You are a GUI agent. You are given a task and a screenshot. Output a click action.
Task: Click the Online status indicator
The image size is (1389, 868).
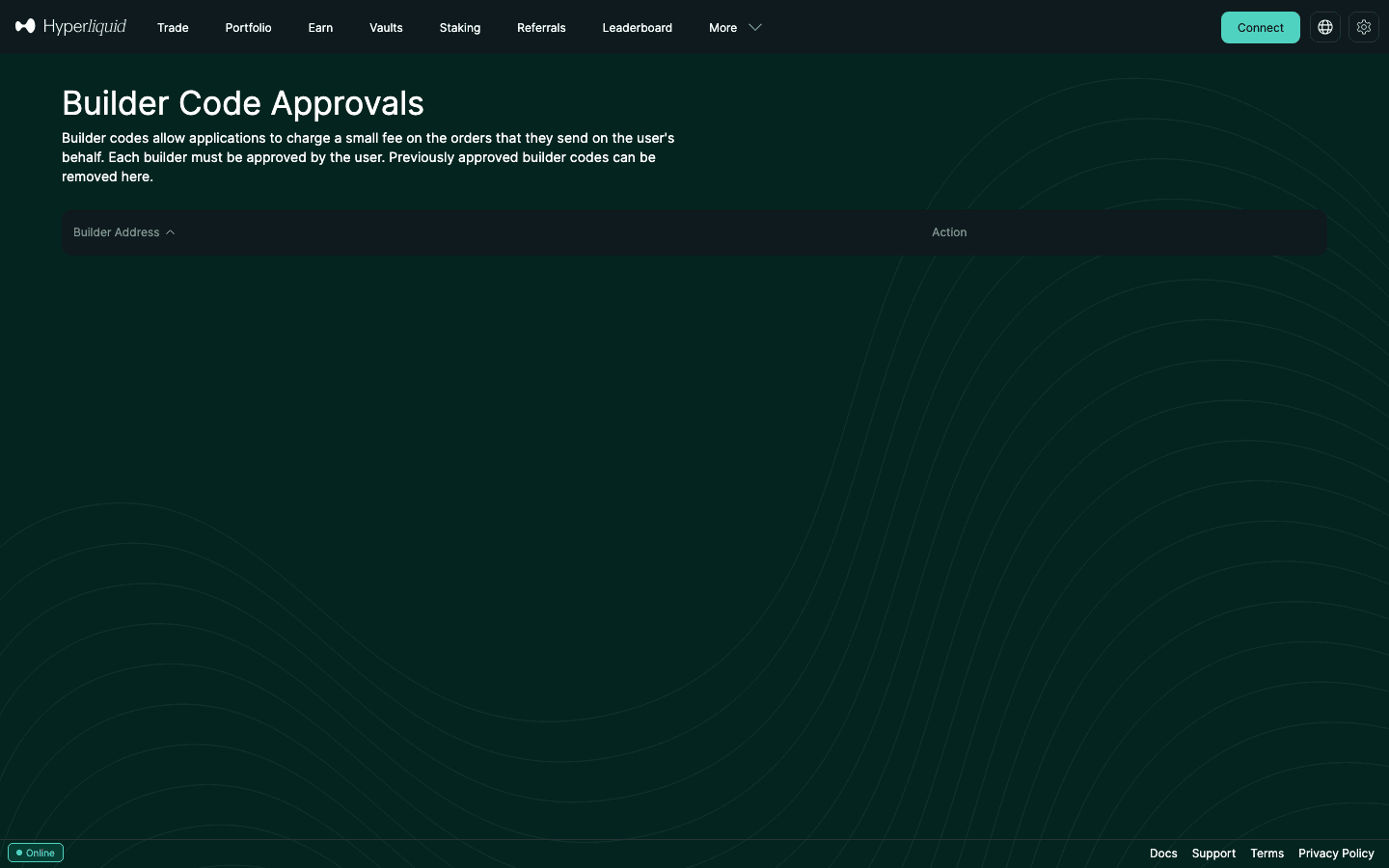pos(36,853)
